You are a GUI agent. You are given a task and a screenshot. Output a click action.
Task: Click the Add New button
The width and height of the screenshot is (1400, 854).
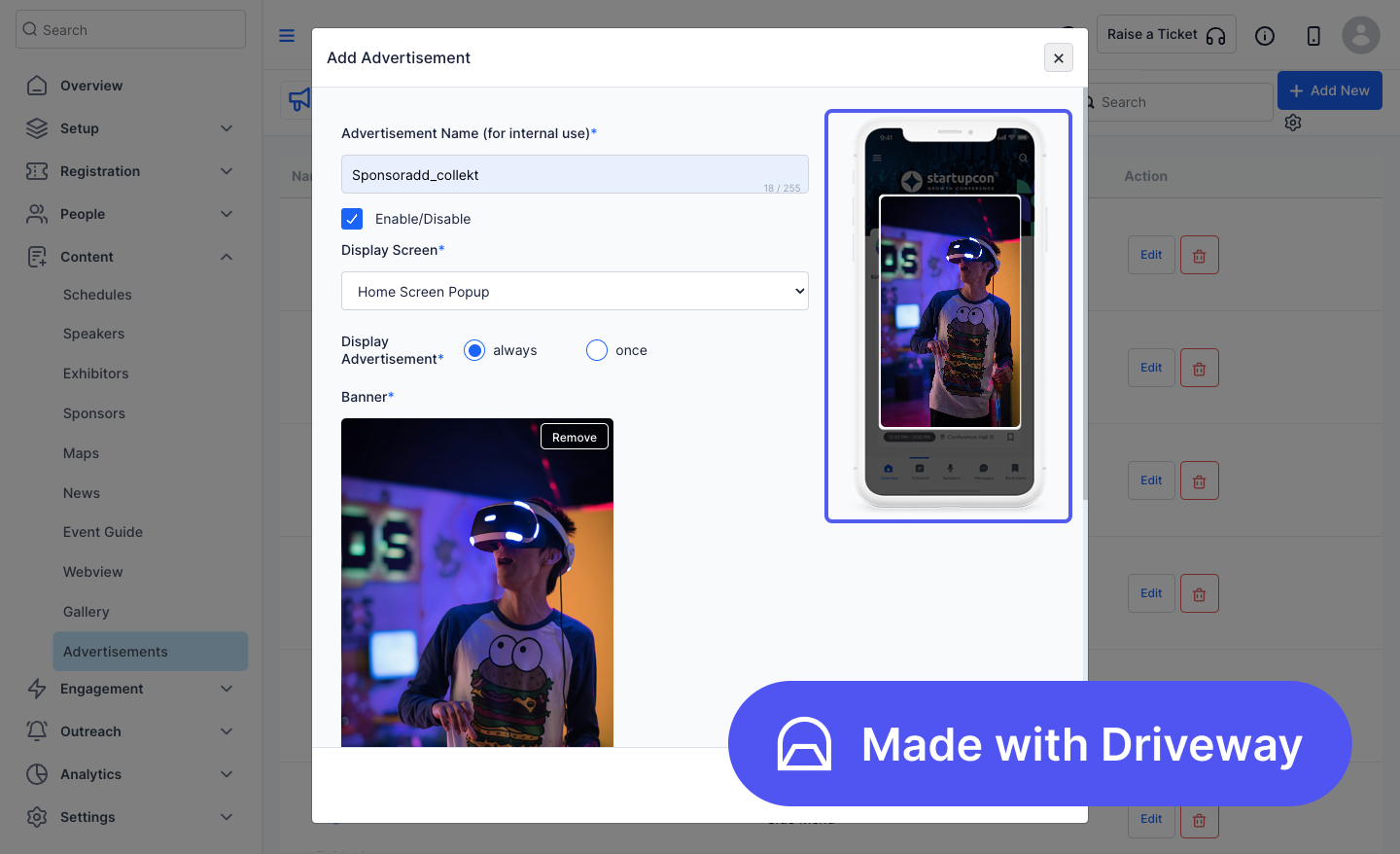(1329, 90)
